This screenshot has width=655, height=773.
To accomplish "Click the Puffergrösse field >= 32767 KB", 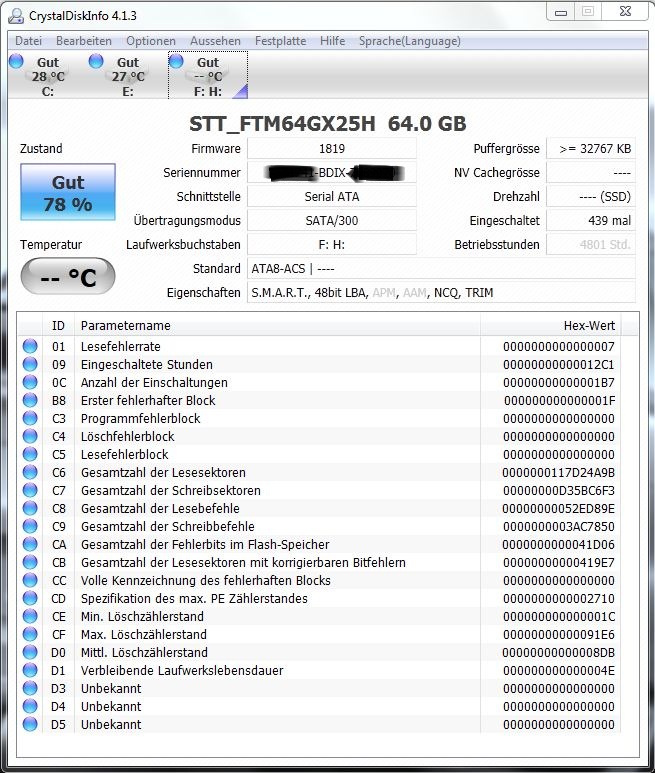I will 591,148.
